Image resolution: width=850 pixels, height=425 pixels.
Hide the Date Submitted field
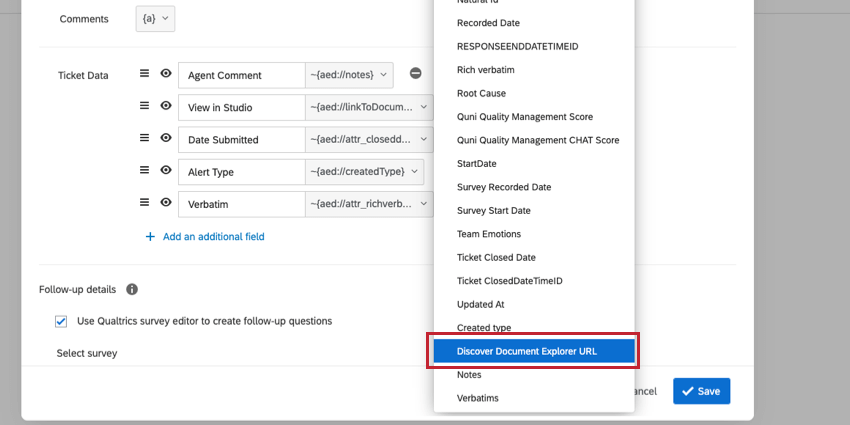point(166,139)
